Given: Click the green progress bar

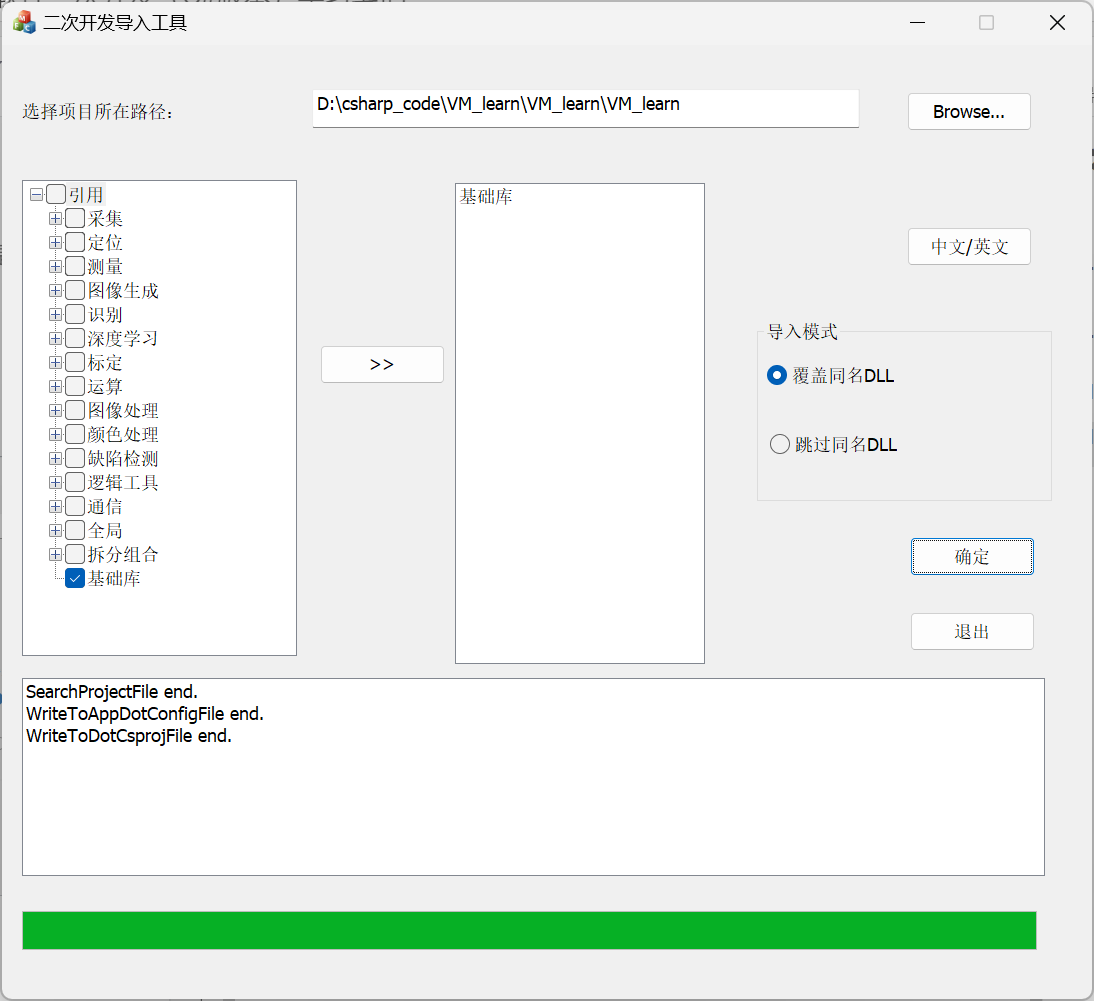Looking at the screenshot, I should click(x=530, y=931).
